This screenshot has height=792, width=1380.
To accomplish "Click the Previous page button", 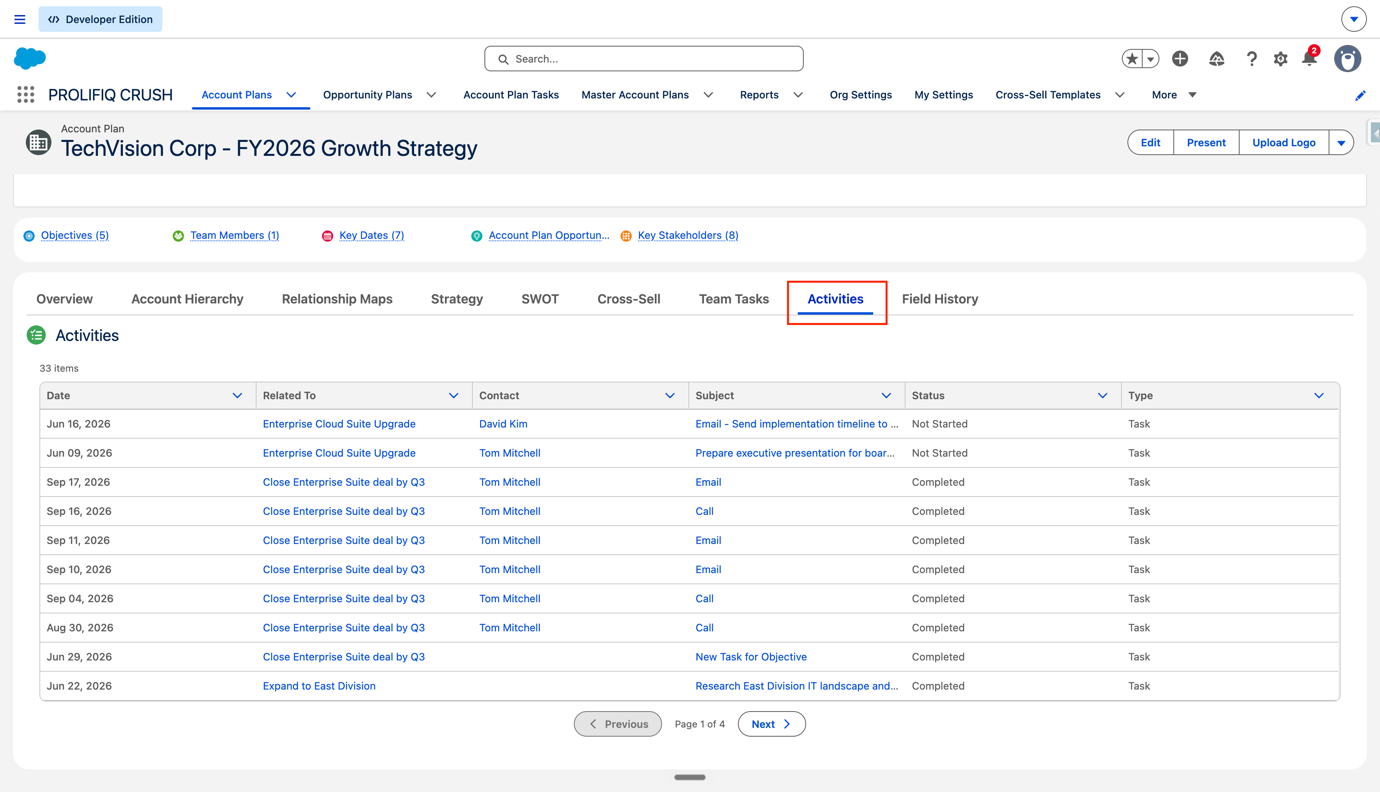I will (618, 724).
